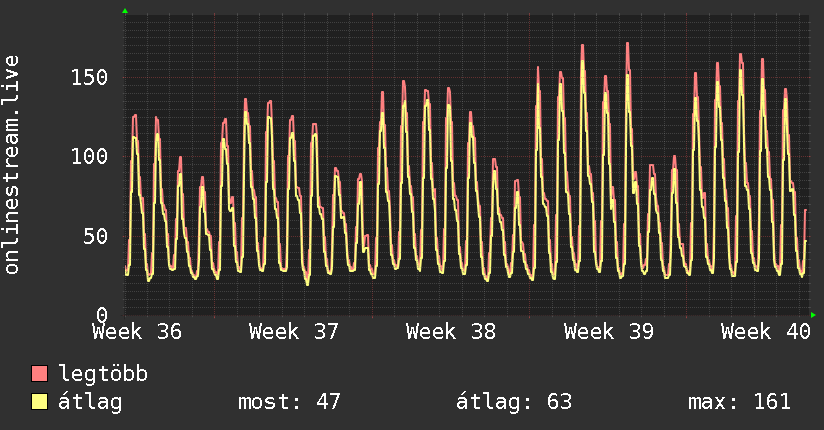
Task: Select the átlag legend label beside yellow swatch
Action: [x=90, y=402]
